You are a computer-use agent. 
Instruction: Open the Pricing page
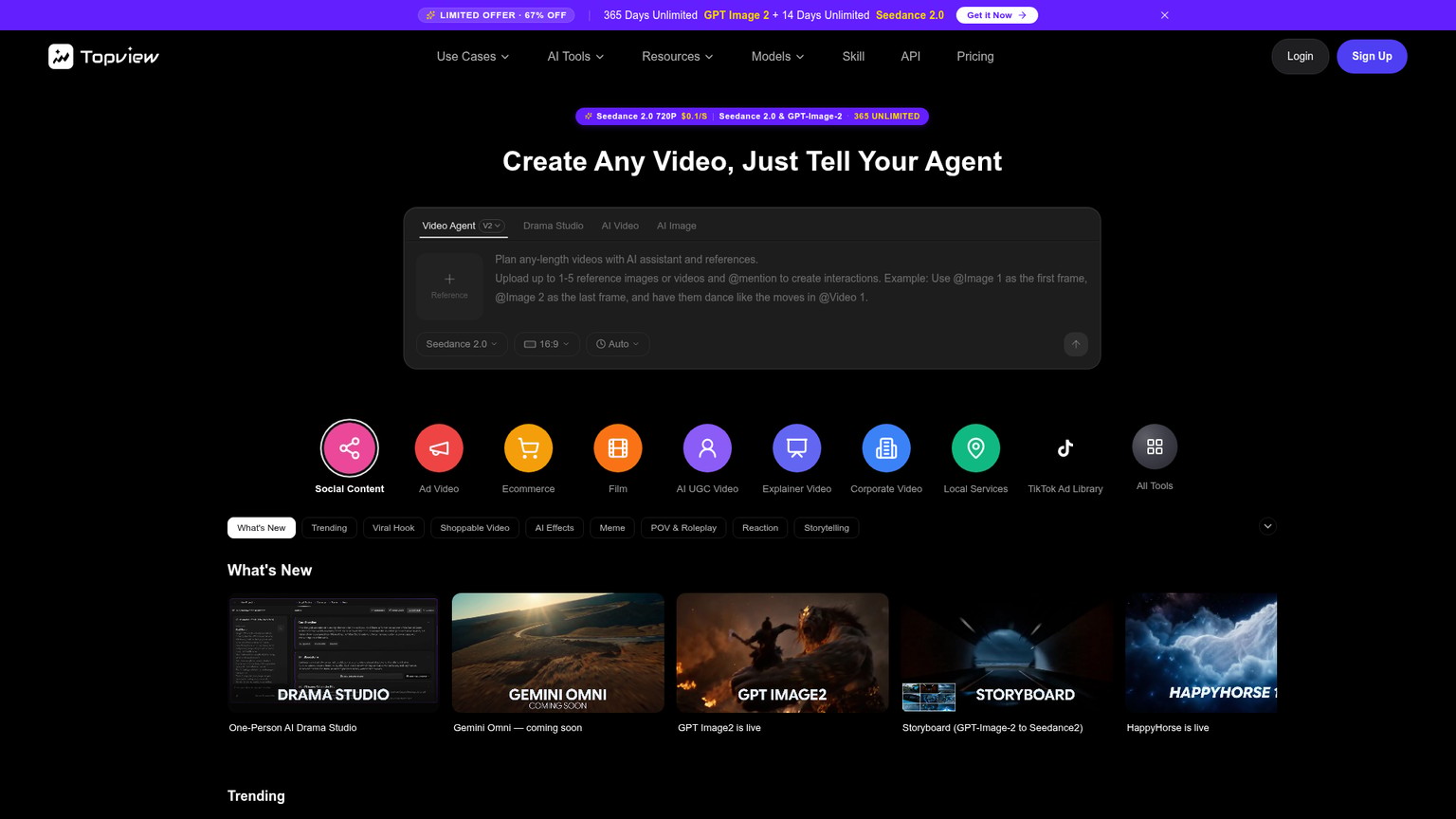point(975,57)
